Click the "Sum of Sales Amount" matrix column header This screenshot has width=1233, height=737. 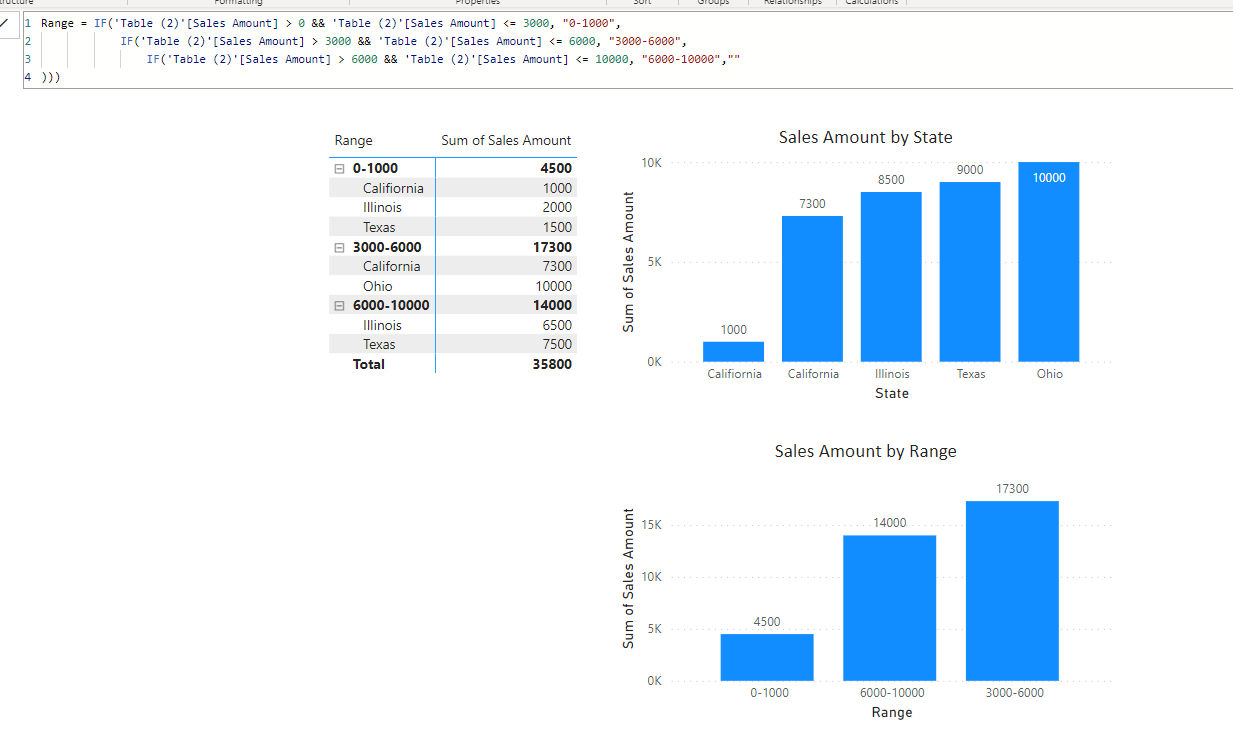pyautogui.click(x=506, y=140)
